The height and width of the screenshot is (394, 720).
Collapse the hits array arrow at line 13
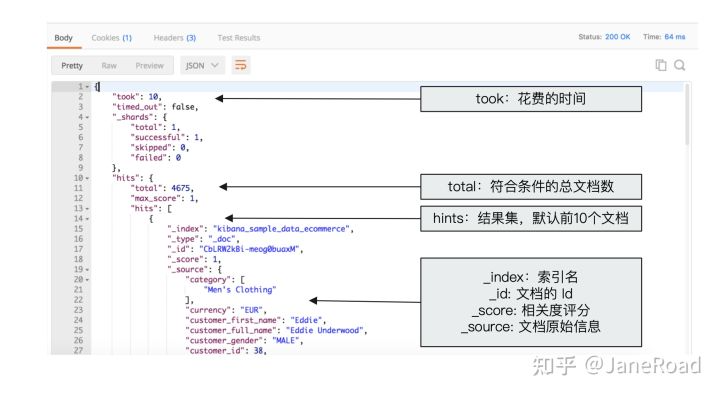[87, 208]
